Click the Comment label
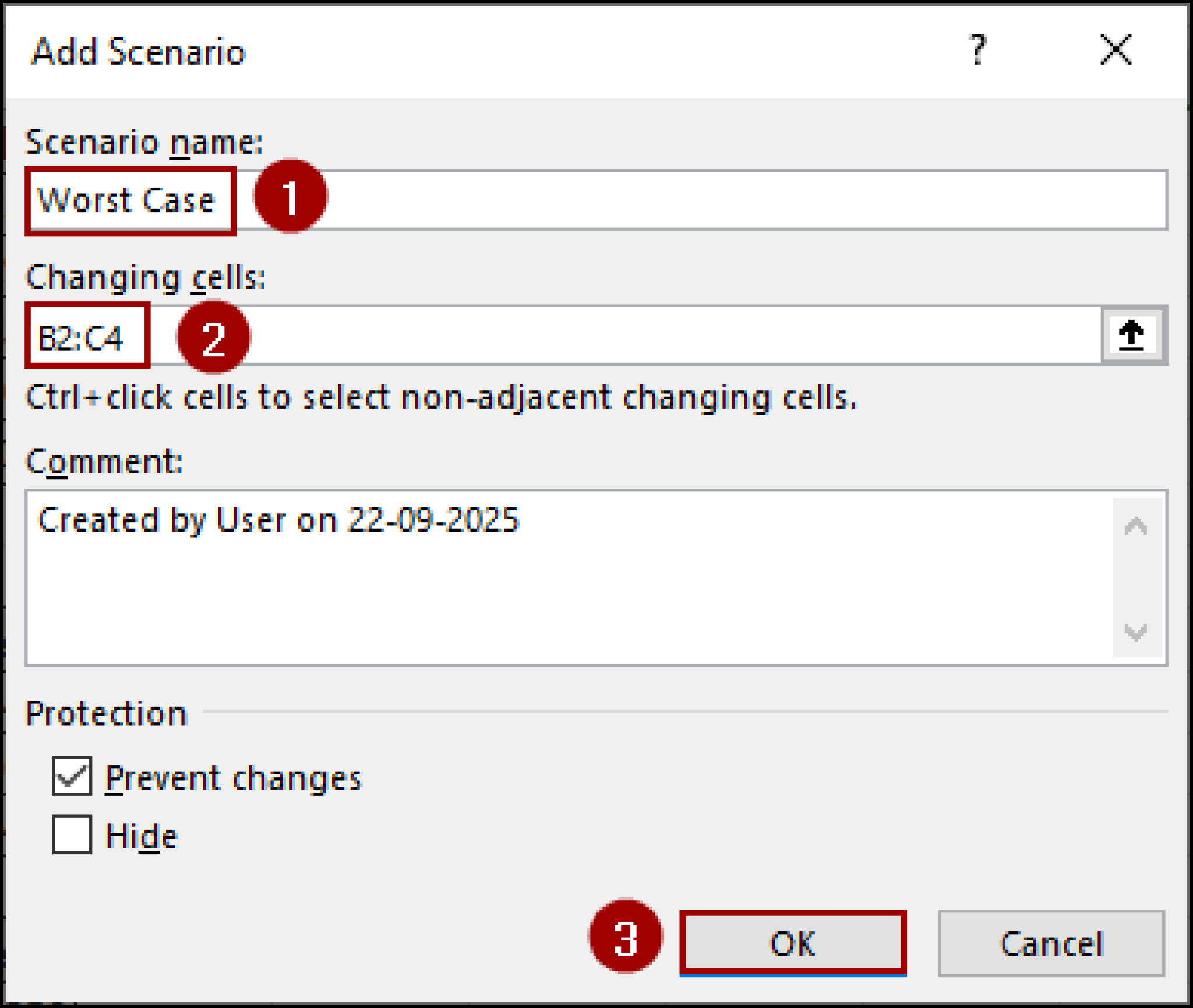The height and width of the screenshot is (1008, 1193). coord(104,462)
